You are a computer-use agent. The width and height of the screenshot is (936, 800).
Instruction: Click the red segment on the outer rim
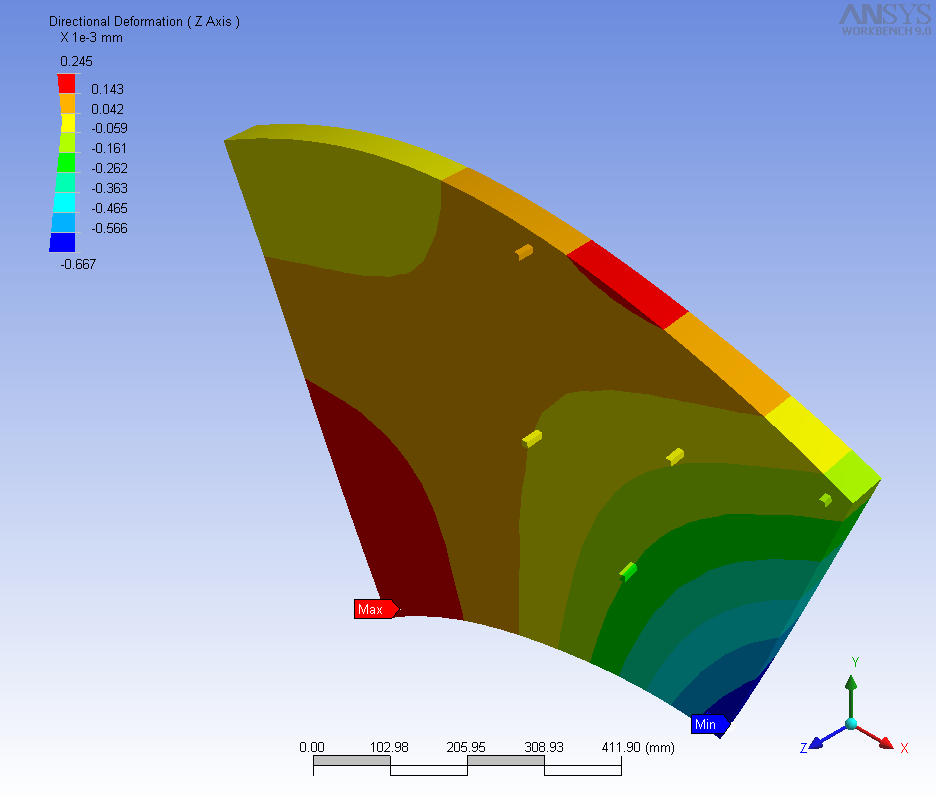627,284
